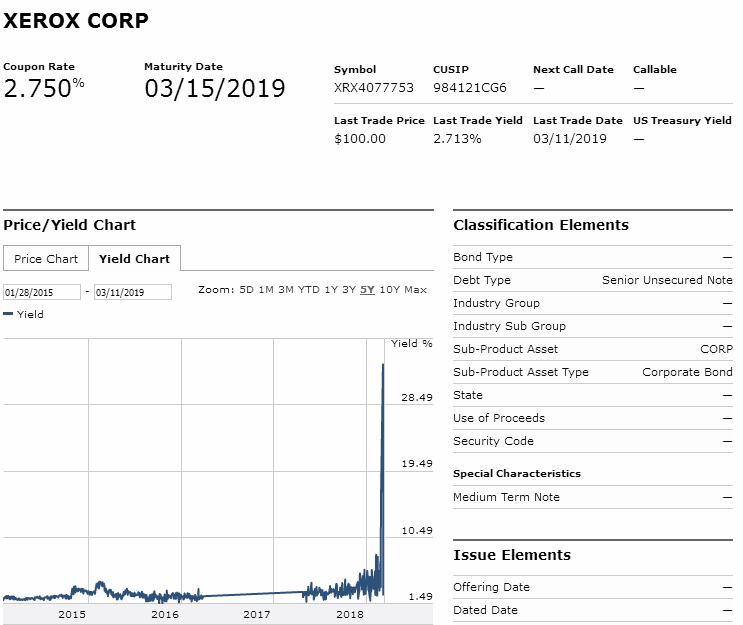Click the Medium Term Note row label
Image resolution: width=743 pixels, height=625 pixels.
[506, 497]
